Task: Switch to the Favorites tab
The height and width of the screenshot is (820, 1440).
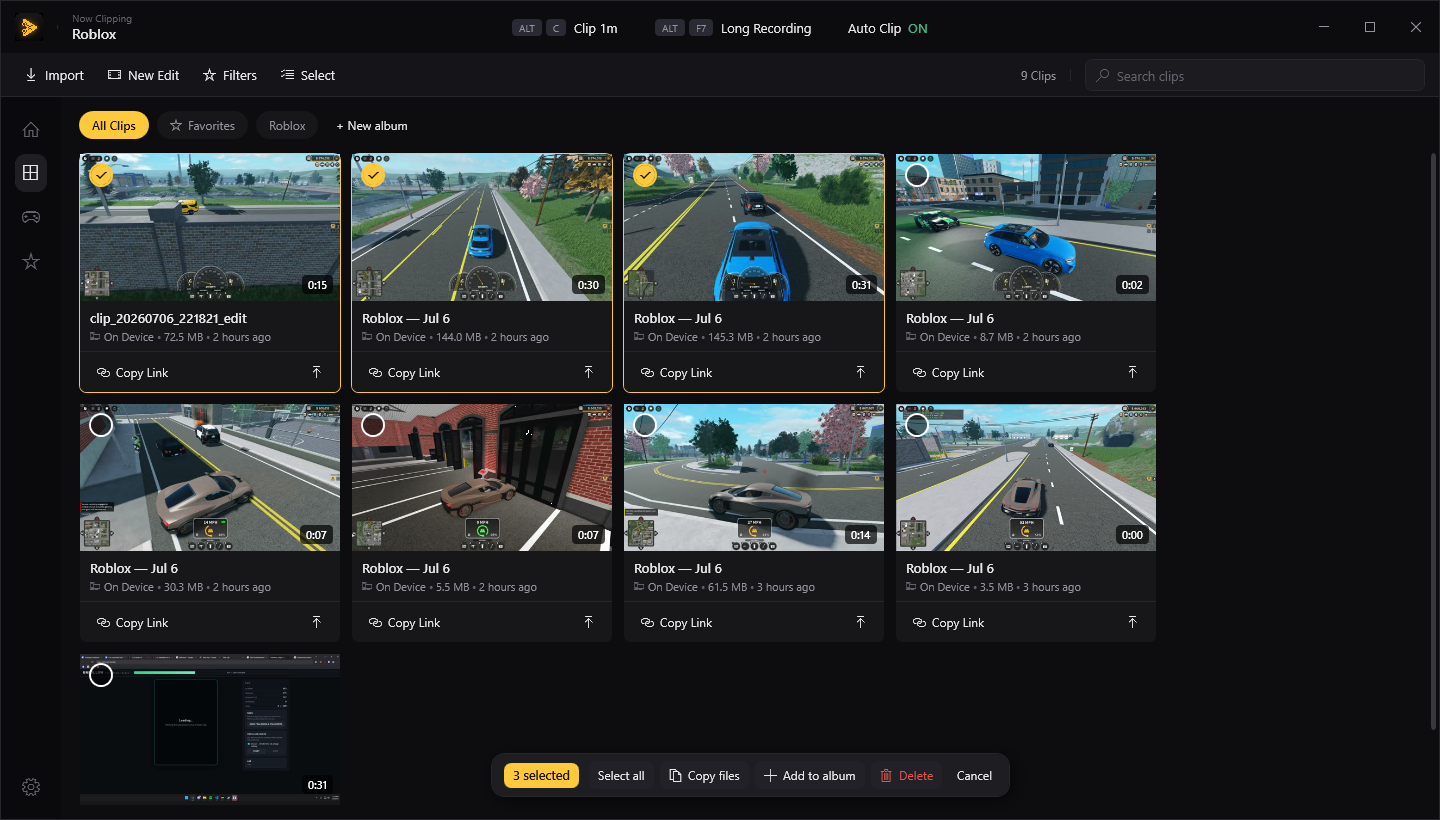Action: tap(202, 125)
